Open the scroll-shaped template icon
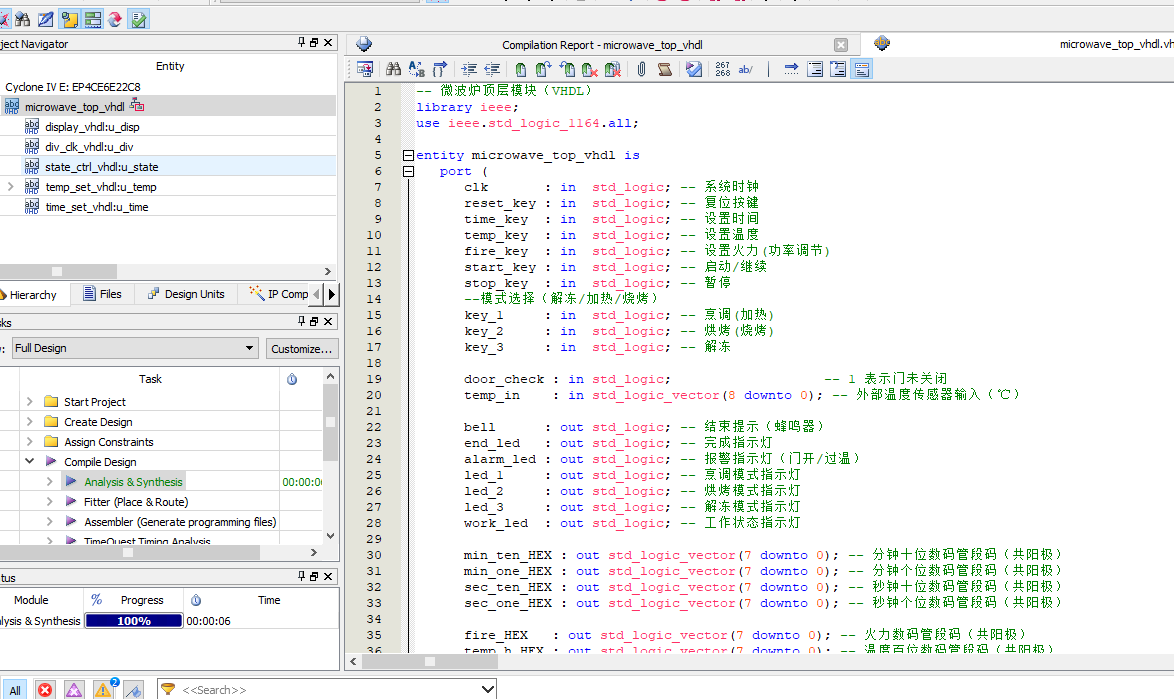Image resolution: width=1174 pixels, height=699 pixels. 664,70
